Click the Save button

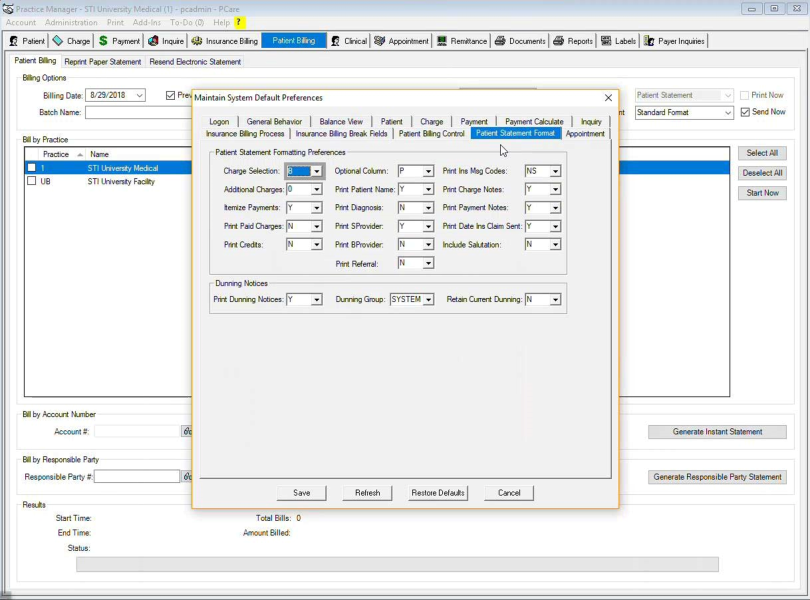[302, 493]
